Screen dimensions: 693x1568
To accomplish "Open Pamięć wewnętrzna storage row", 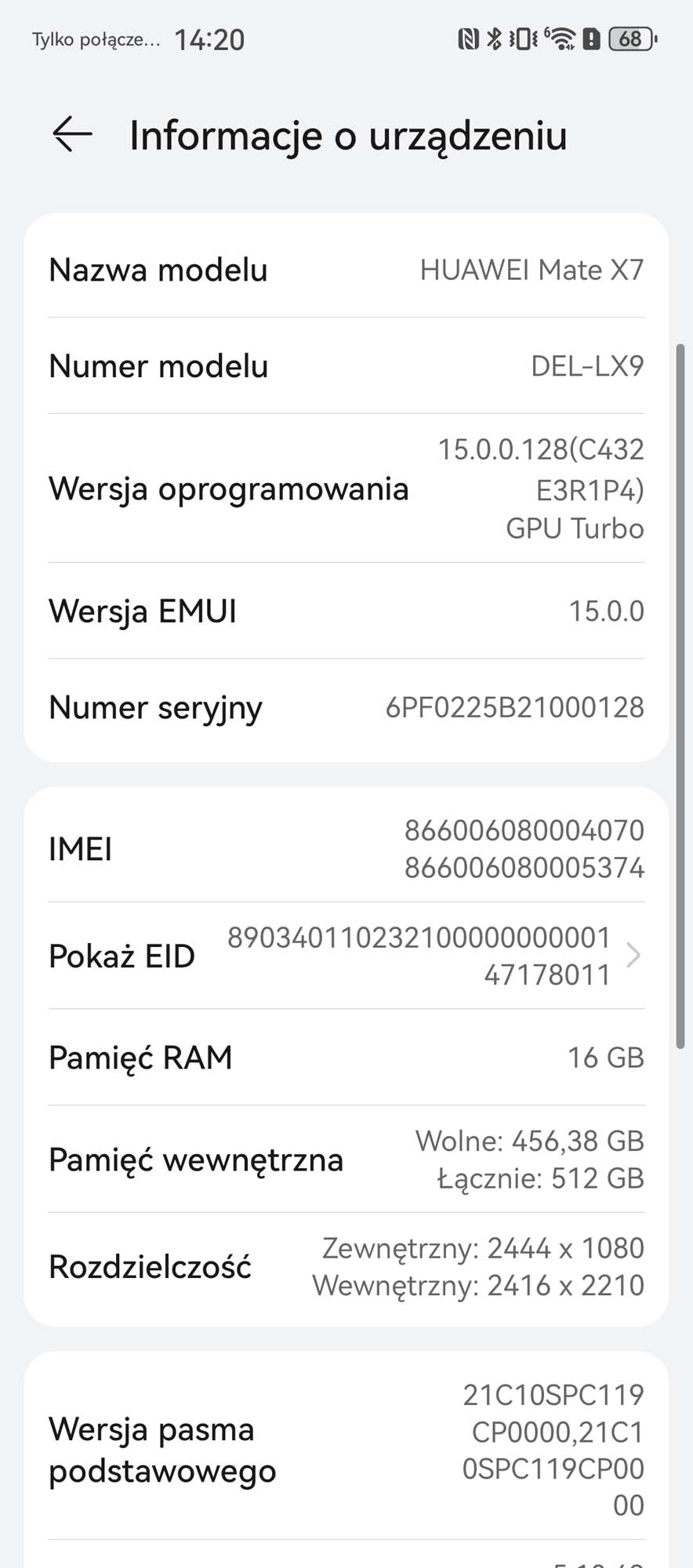I will [x=346, y=1160].
